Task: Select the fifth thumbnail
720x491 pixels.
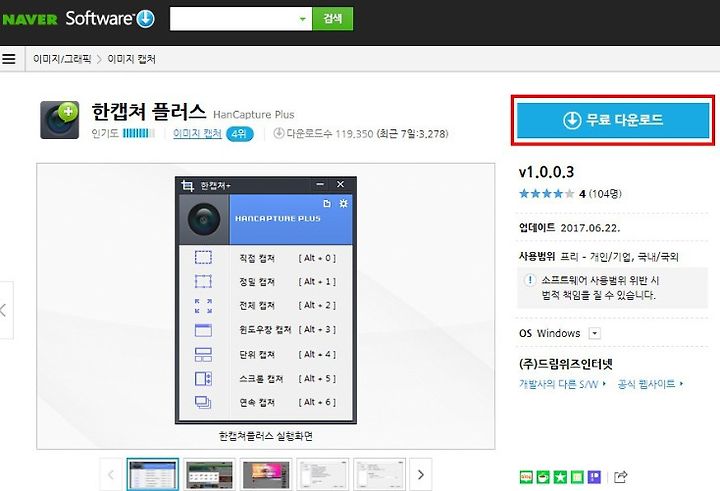Action: tap(379, 474)
